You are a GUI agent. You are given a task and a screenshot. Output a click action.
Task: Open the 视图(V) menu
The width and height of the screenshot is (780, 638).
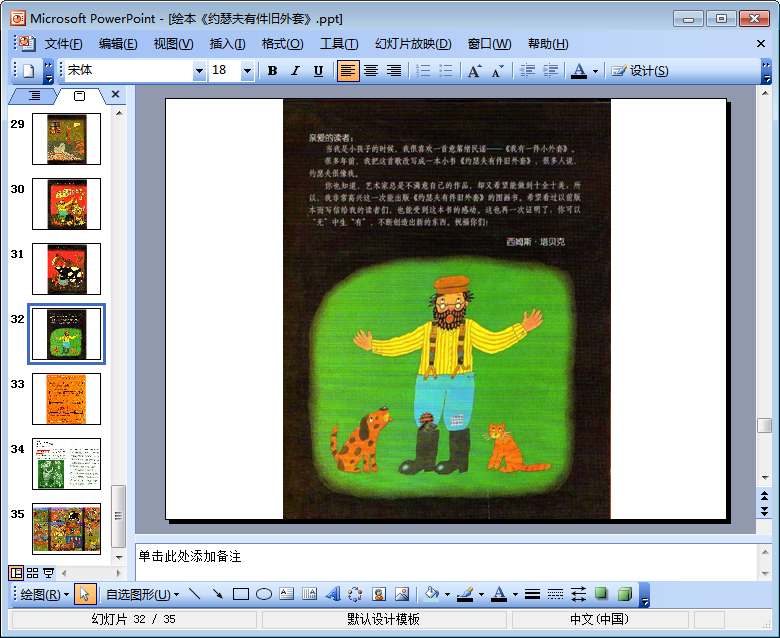pos(173,44)
